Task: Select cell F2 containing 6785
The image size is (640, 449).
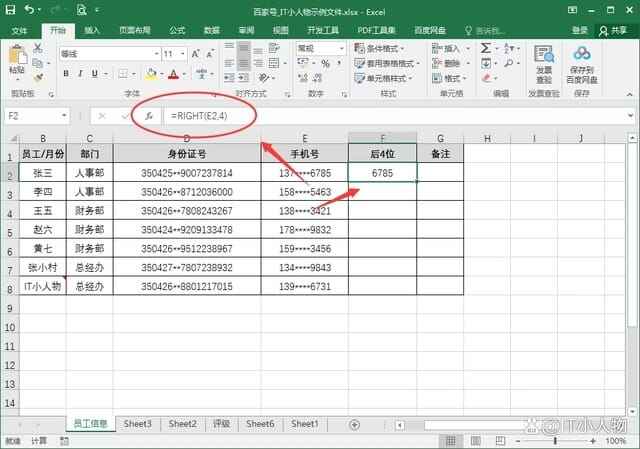Action: 381,173
